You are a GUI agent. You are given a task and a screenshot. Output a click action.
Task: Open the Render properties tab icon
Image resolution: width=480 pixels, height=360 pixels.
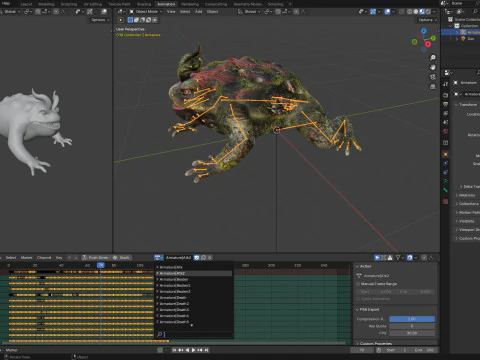tap(446, 95)
